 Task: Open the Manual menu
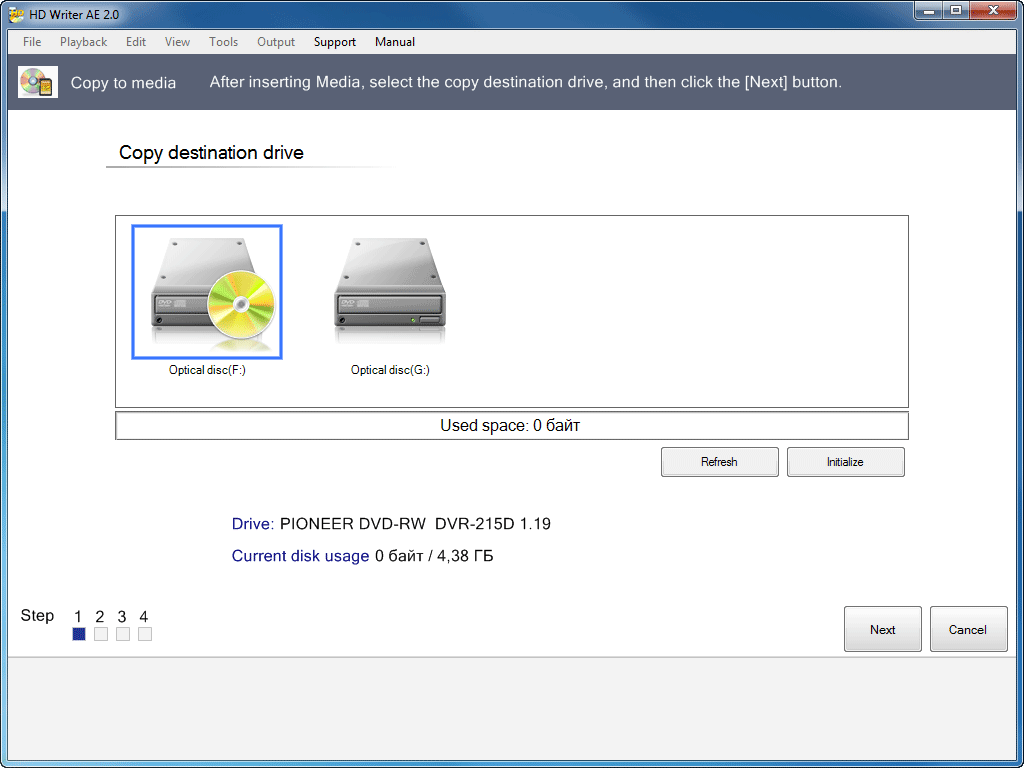click(394, 42)
